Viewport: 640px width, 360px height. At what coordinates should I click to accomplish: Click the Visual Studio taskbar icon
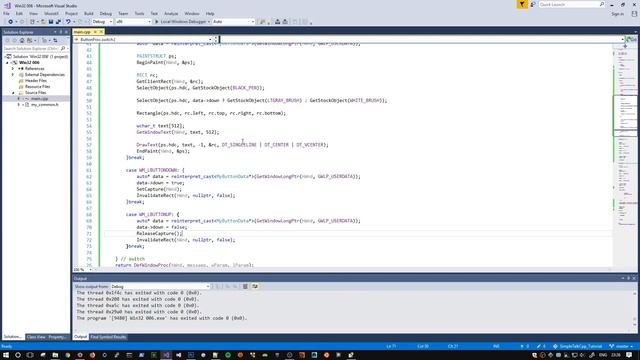tap(166, 355)
